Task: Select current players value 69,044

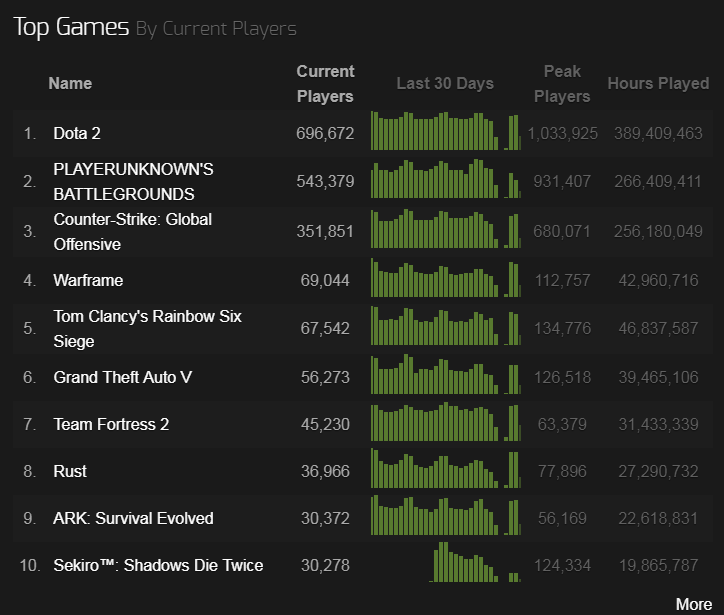Action: click(x=325, y=280)
